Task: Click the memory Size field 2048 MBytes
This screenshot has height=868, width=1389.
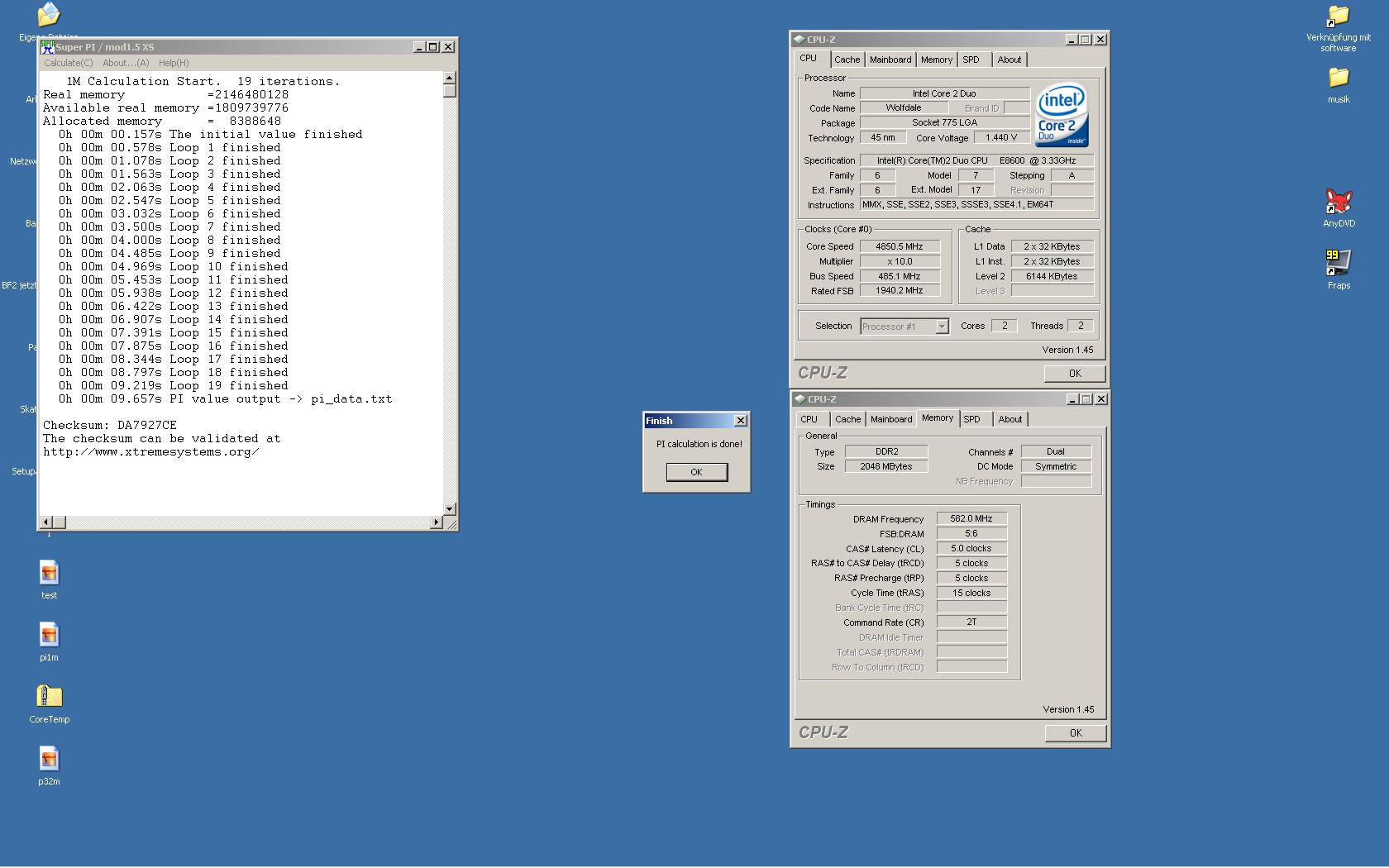Action: pos(886,466)
